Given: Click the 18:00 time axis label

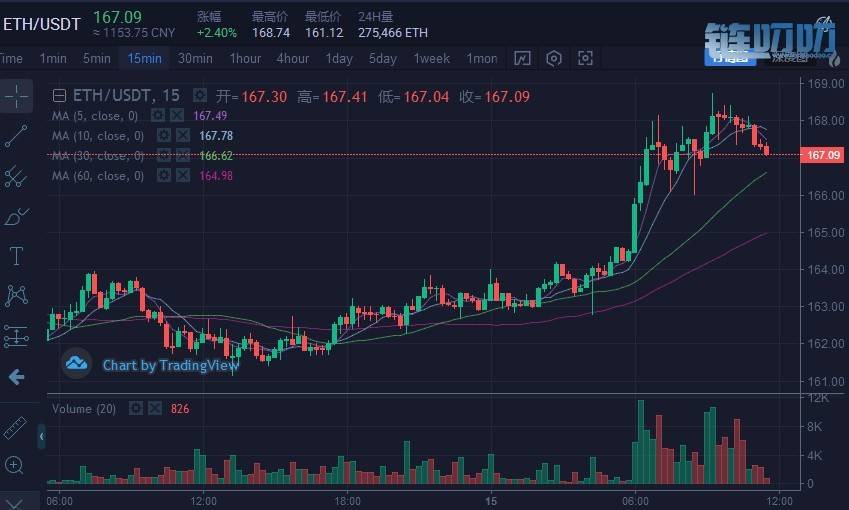Looking at the screenshot, I should [348, 501].
